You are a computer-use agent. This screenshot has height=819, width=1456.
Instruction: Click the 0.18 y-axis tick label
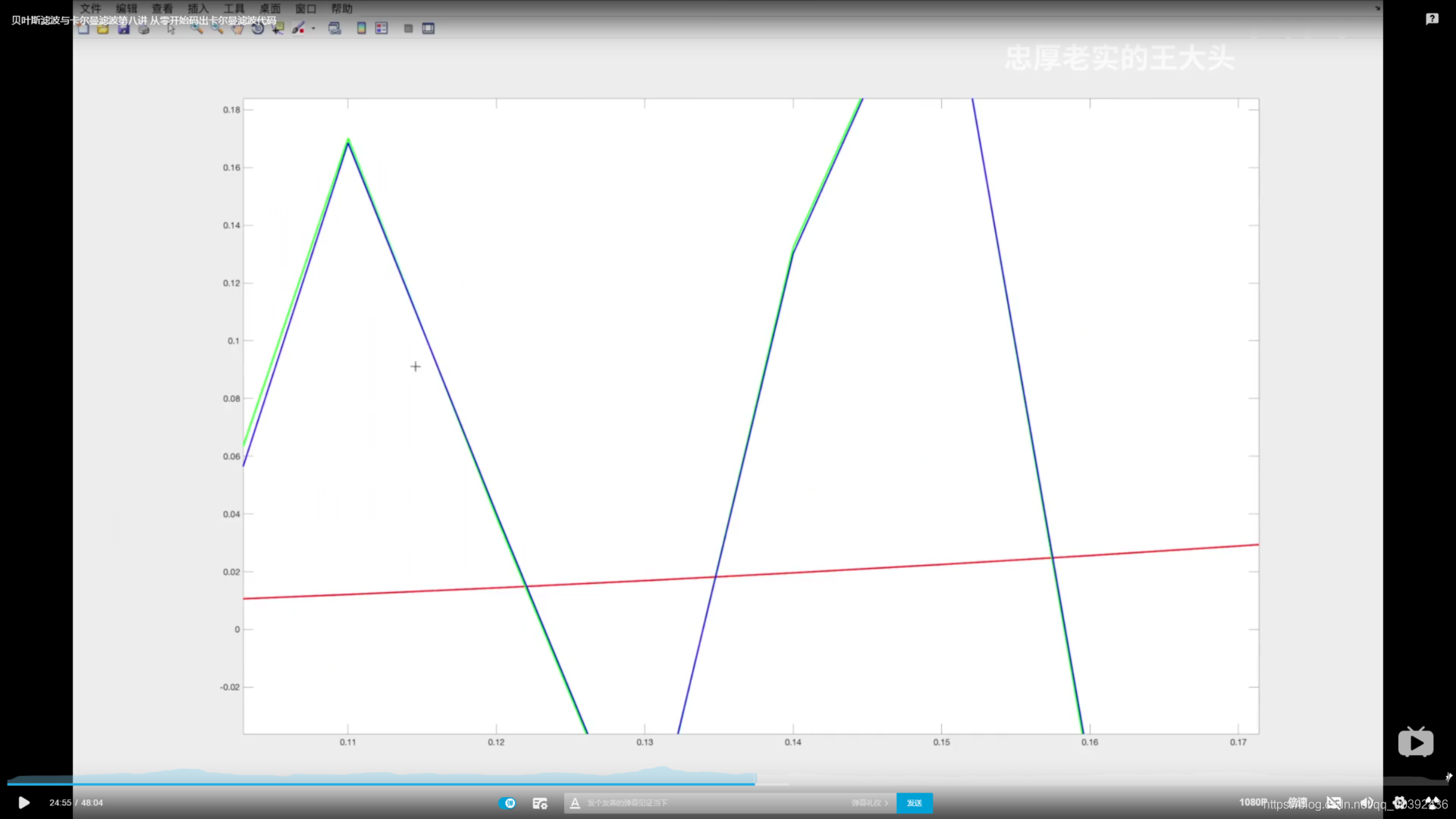point(231,110)
